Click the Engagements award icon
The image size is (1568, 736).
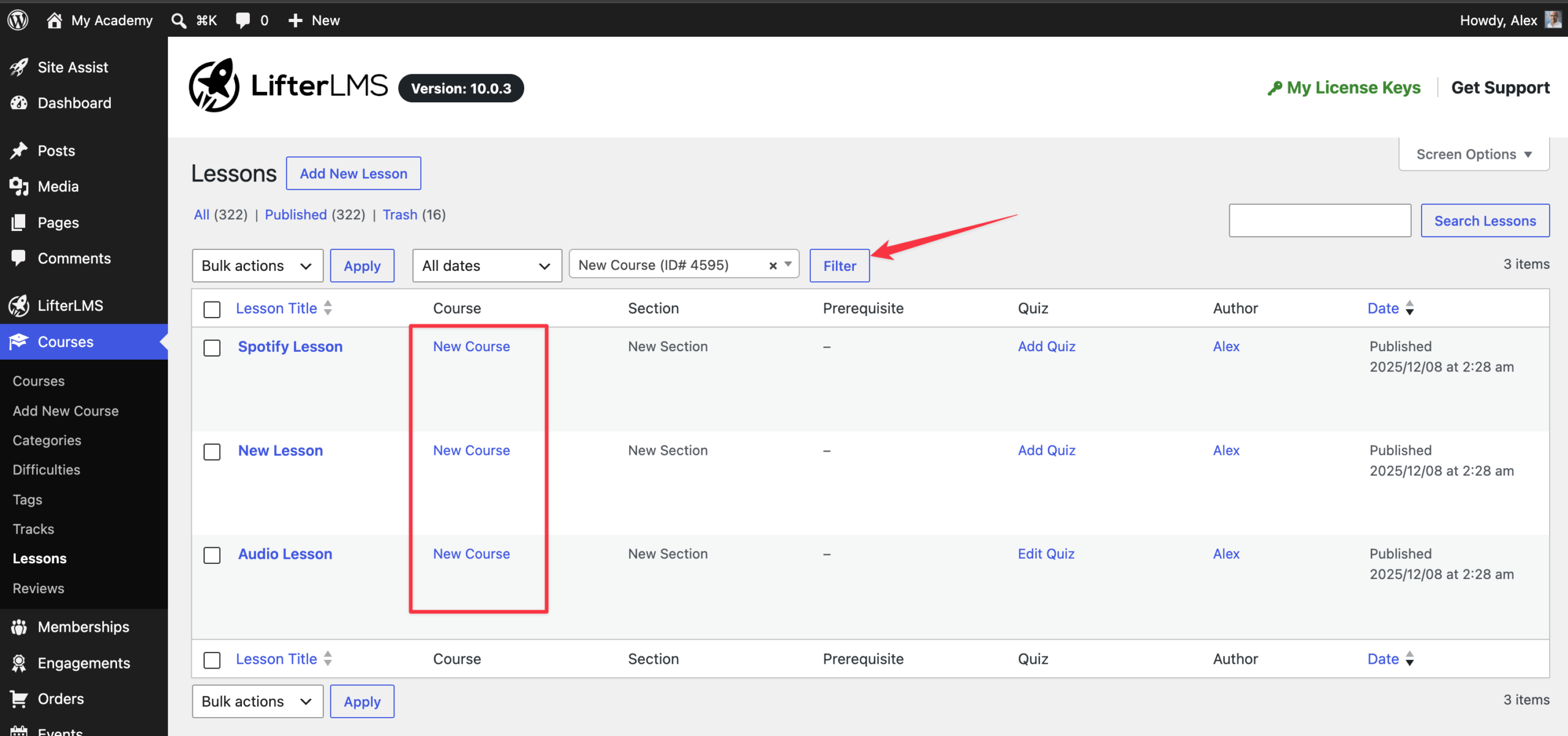(x=19, y=663)
